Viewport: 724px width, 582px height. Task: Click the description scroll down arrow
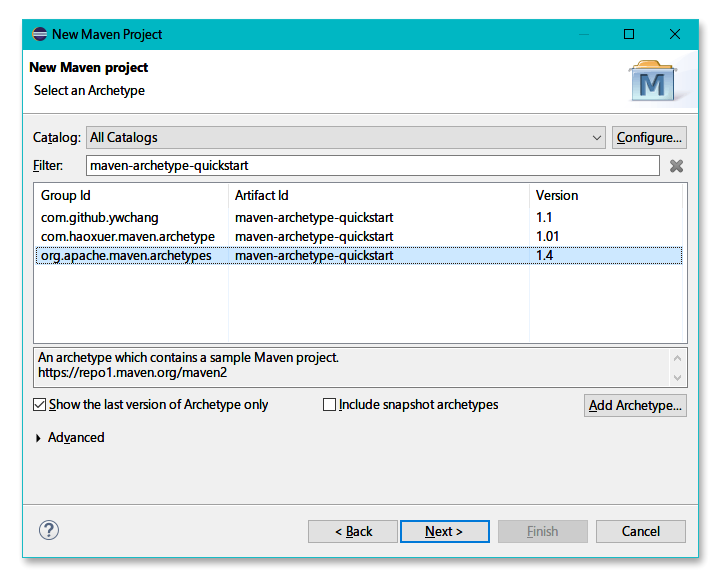click(677, 377)
